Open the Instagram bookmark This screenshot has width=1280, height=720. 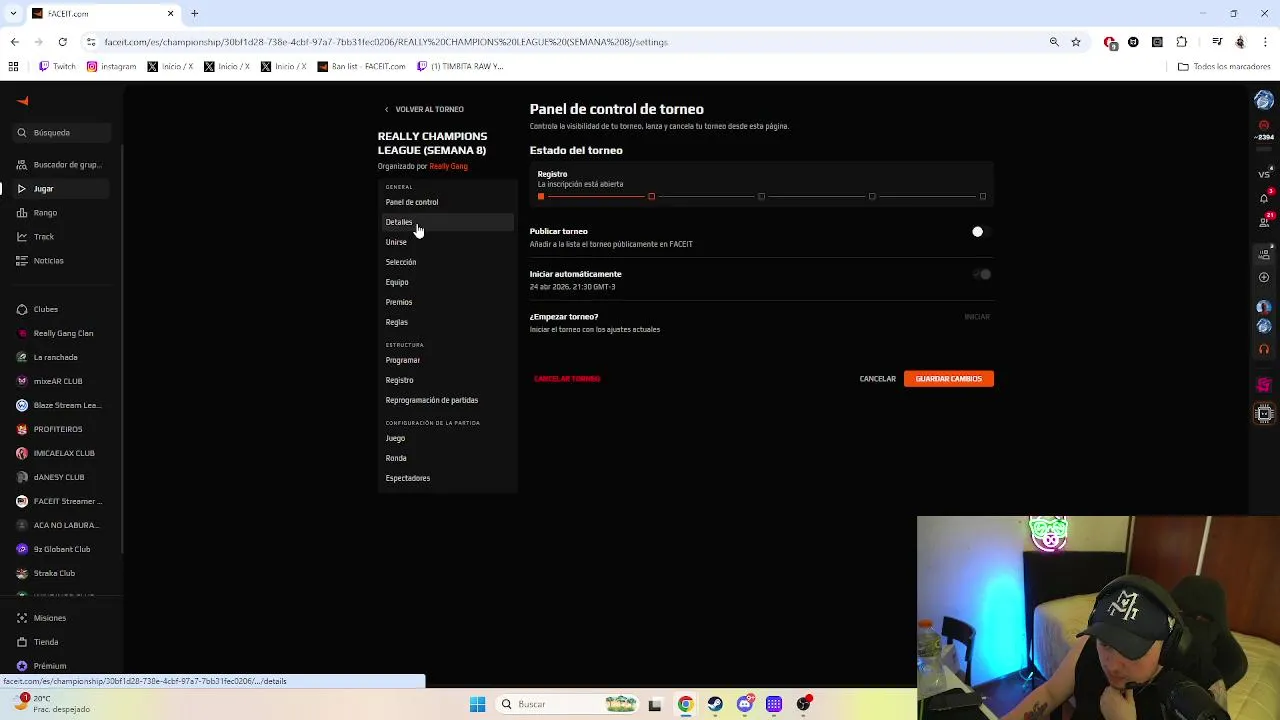pos(112,66)
